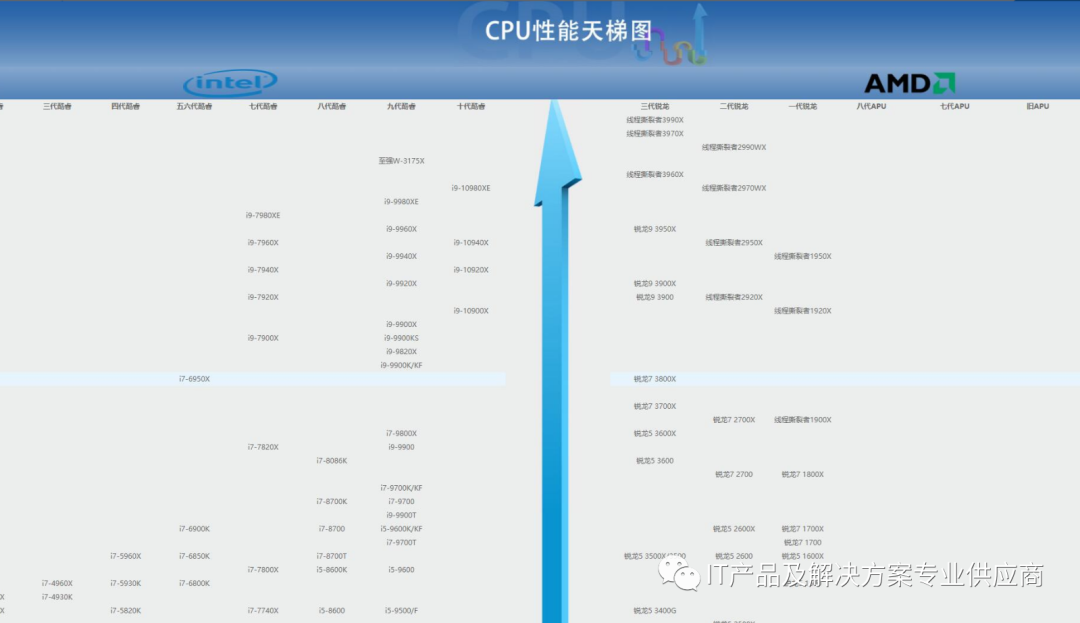1080x623 pixels.
Task: Click the 锐龙7 3800X entry
Action: [x=655, y=379]
